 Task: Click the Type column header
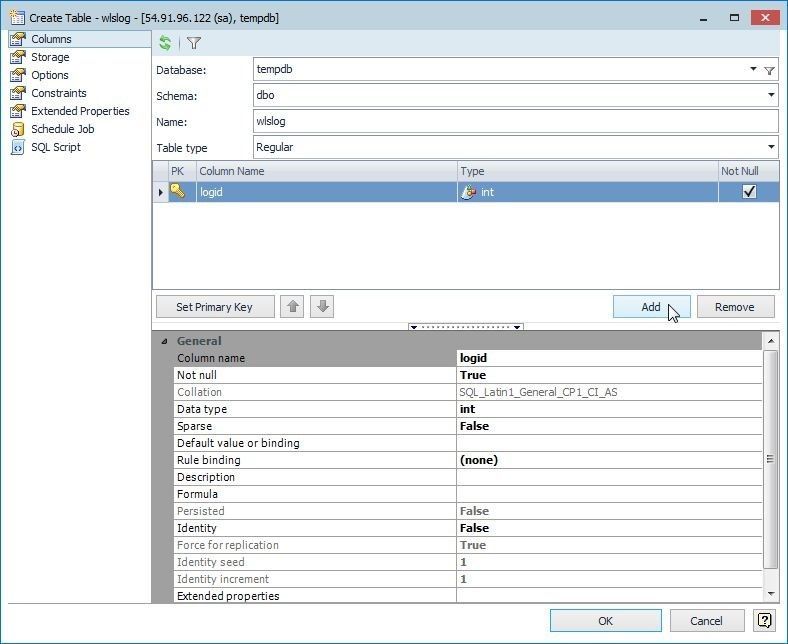point(587,171)
